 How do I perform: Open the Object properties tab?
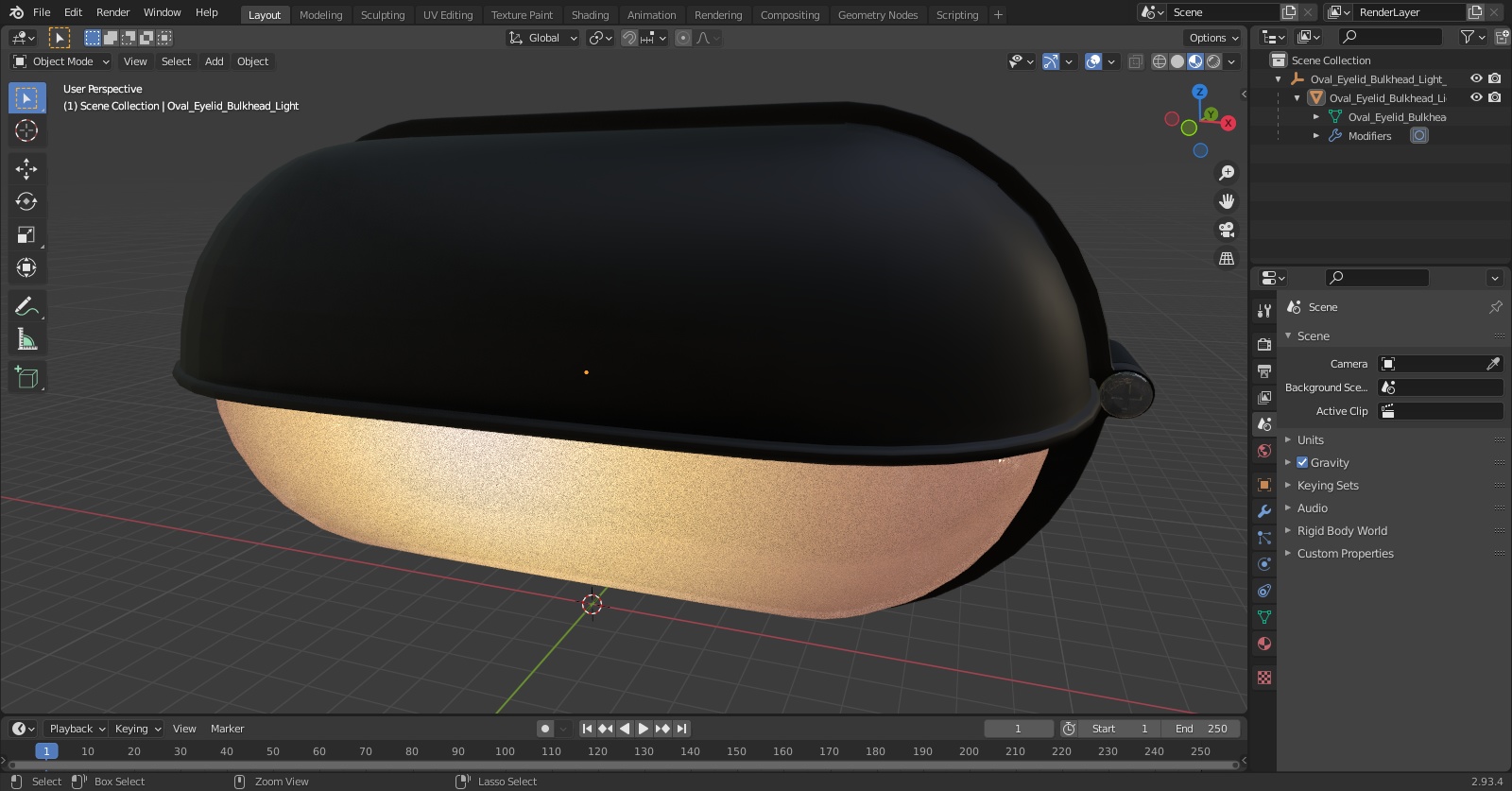pyautogui.click(x=1264, y=485)
